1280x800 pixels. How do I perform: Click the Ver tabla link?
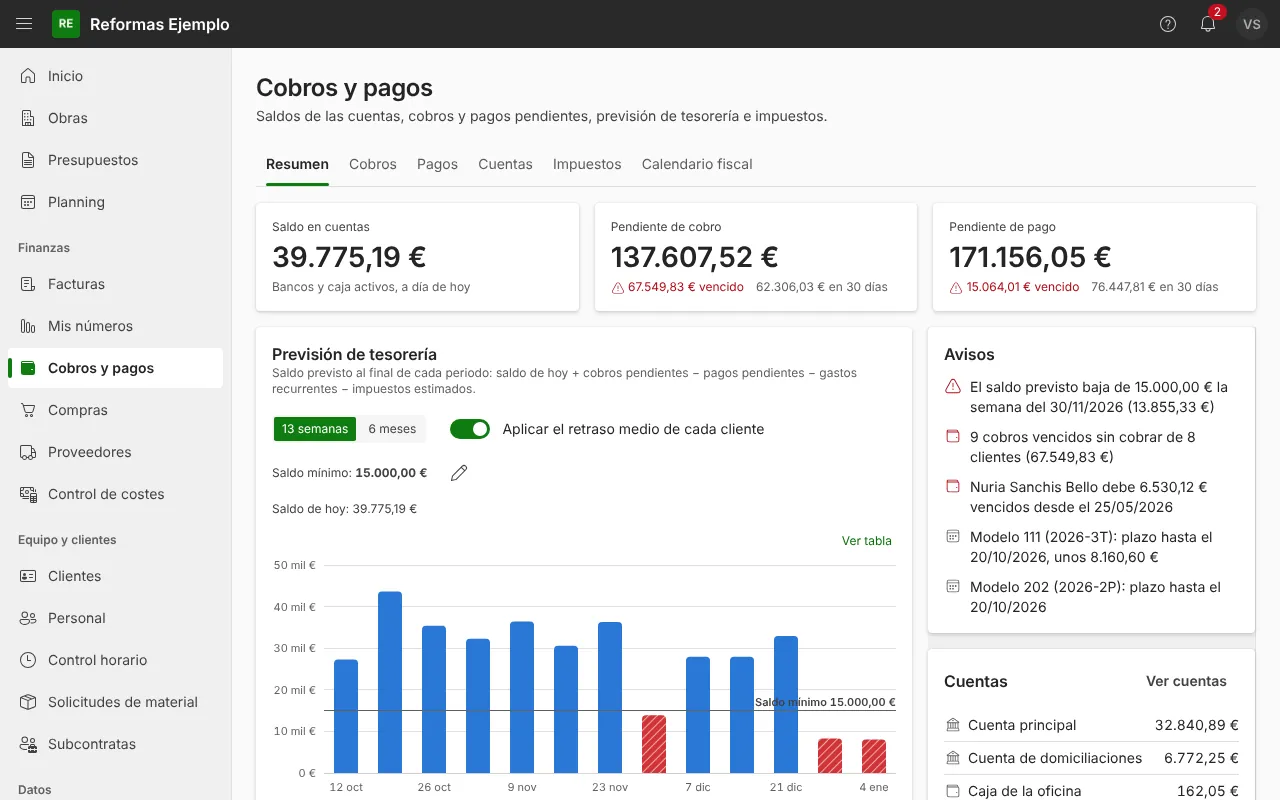point(867,541)
